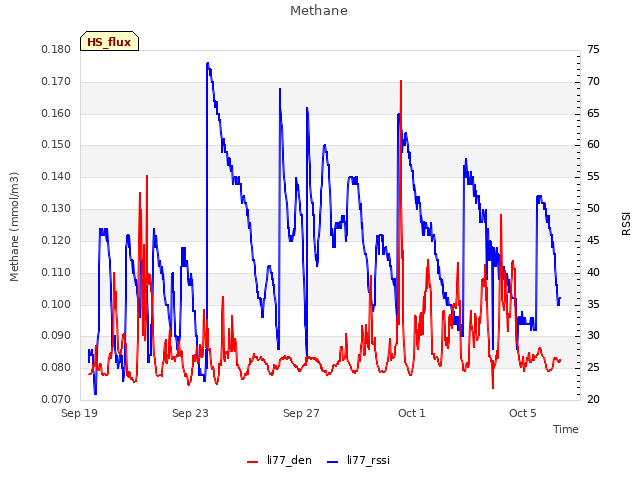Click the 0.120 left axis label
Screen dimensions: 640x480
[x=56, y=240]
